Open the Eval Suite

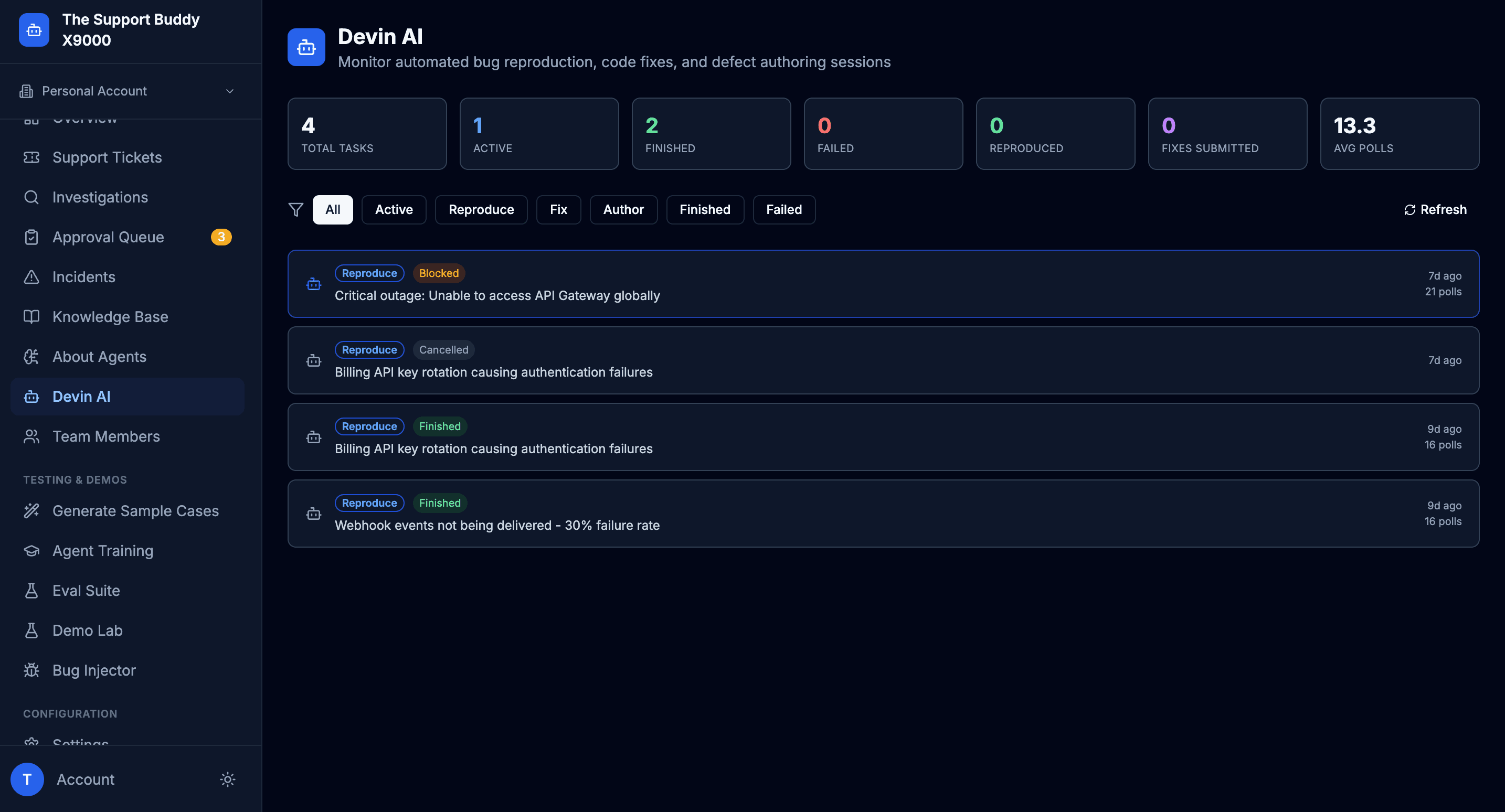point(128,591)
